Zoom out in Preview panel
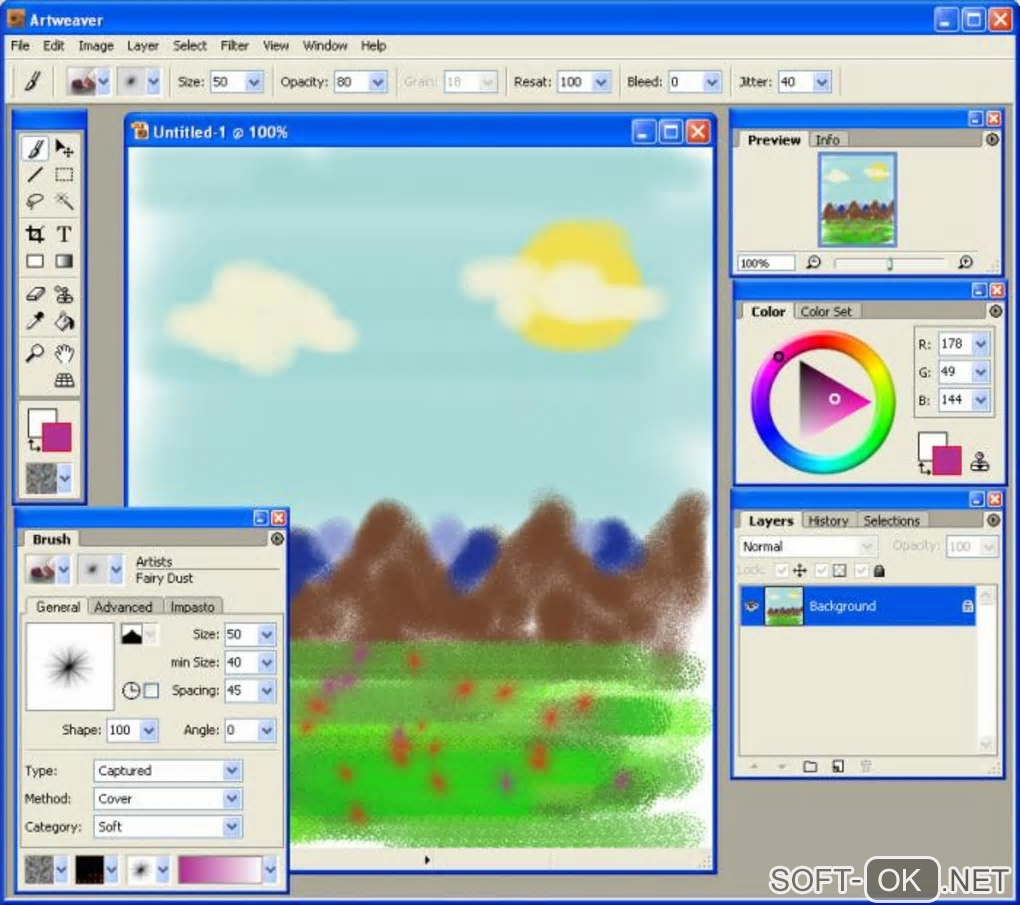The image size is (1020, 905). click(813, 263)
